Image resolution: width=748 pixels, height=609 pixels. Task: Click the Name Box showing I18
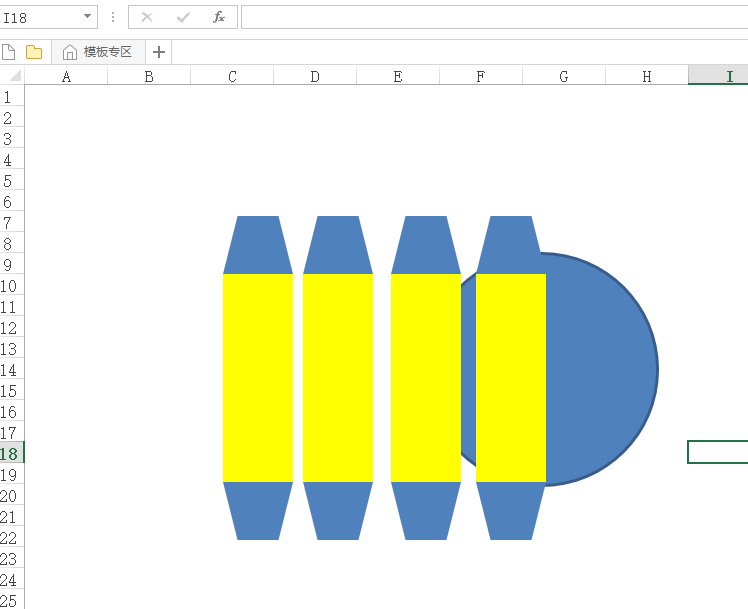[40, 17]
